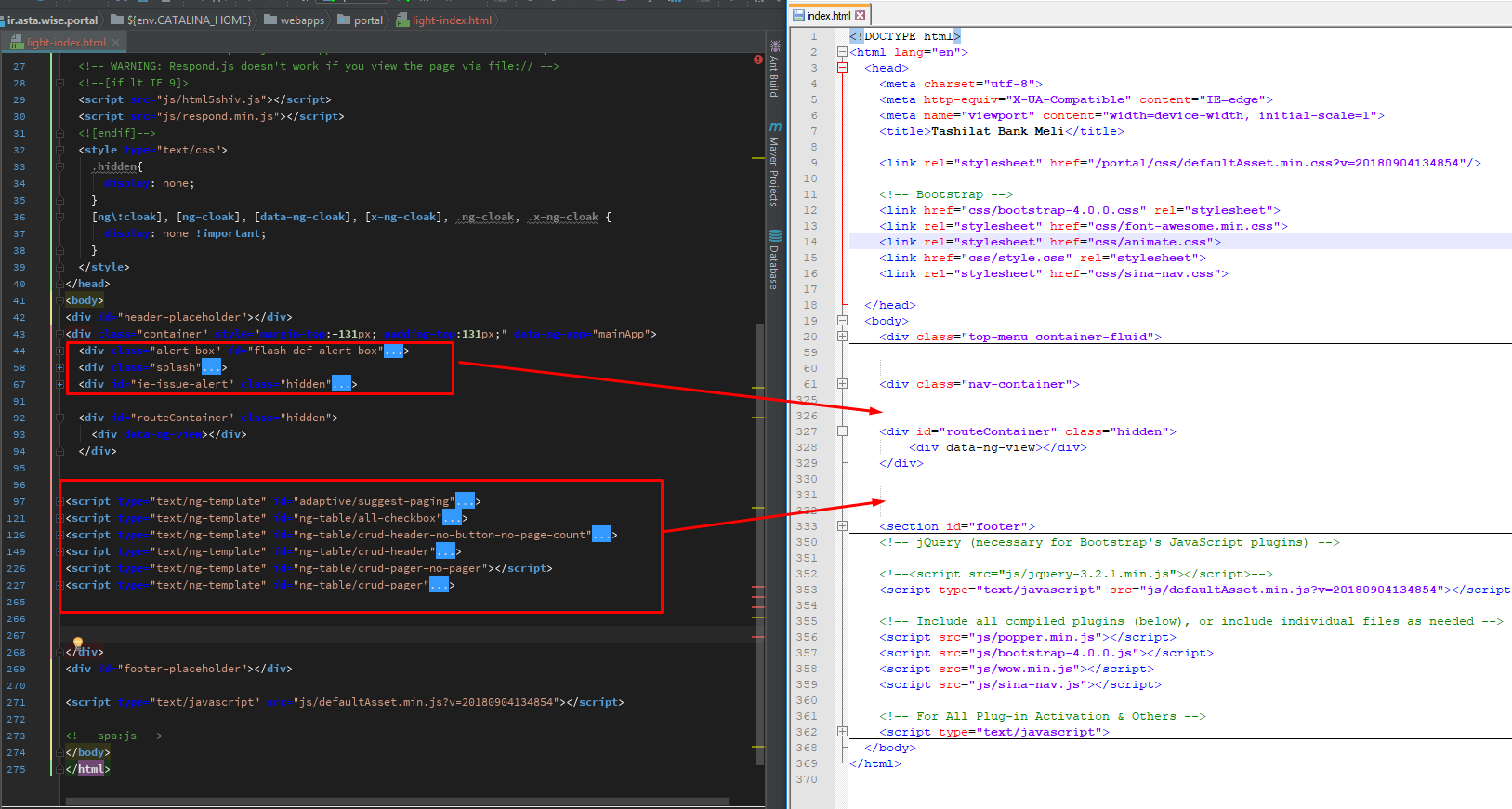Collapse body tag fold at Notepad++ line 19

[842, 321]
